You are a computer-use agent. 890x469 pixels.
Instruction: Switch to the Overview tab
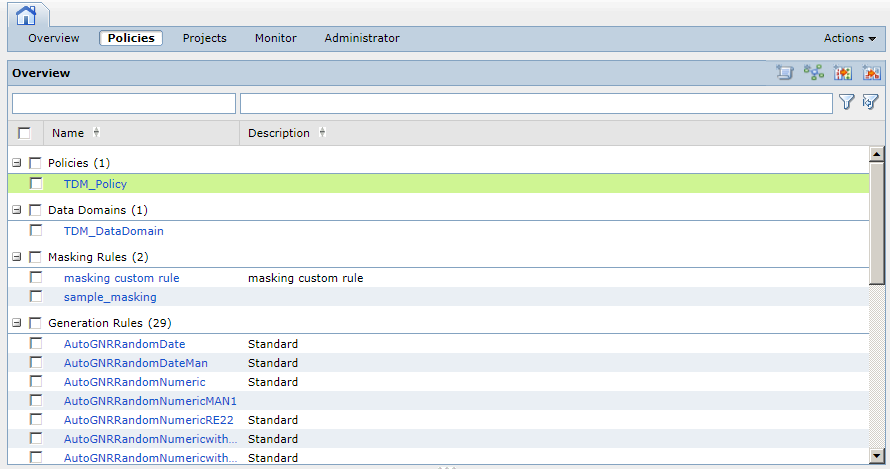coord(54,38)
